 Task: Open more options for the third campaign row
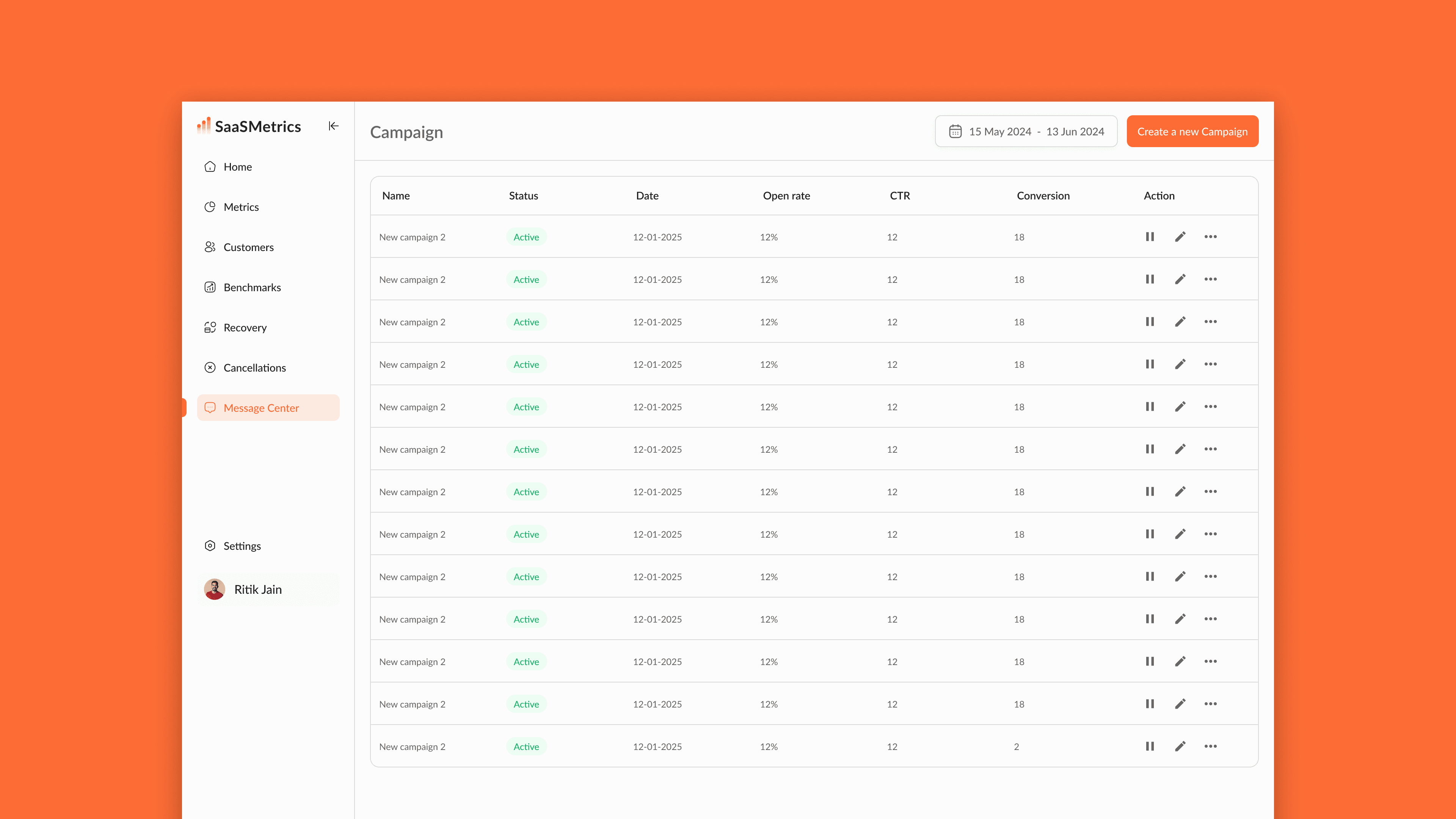[x=1210, y=322]
